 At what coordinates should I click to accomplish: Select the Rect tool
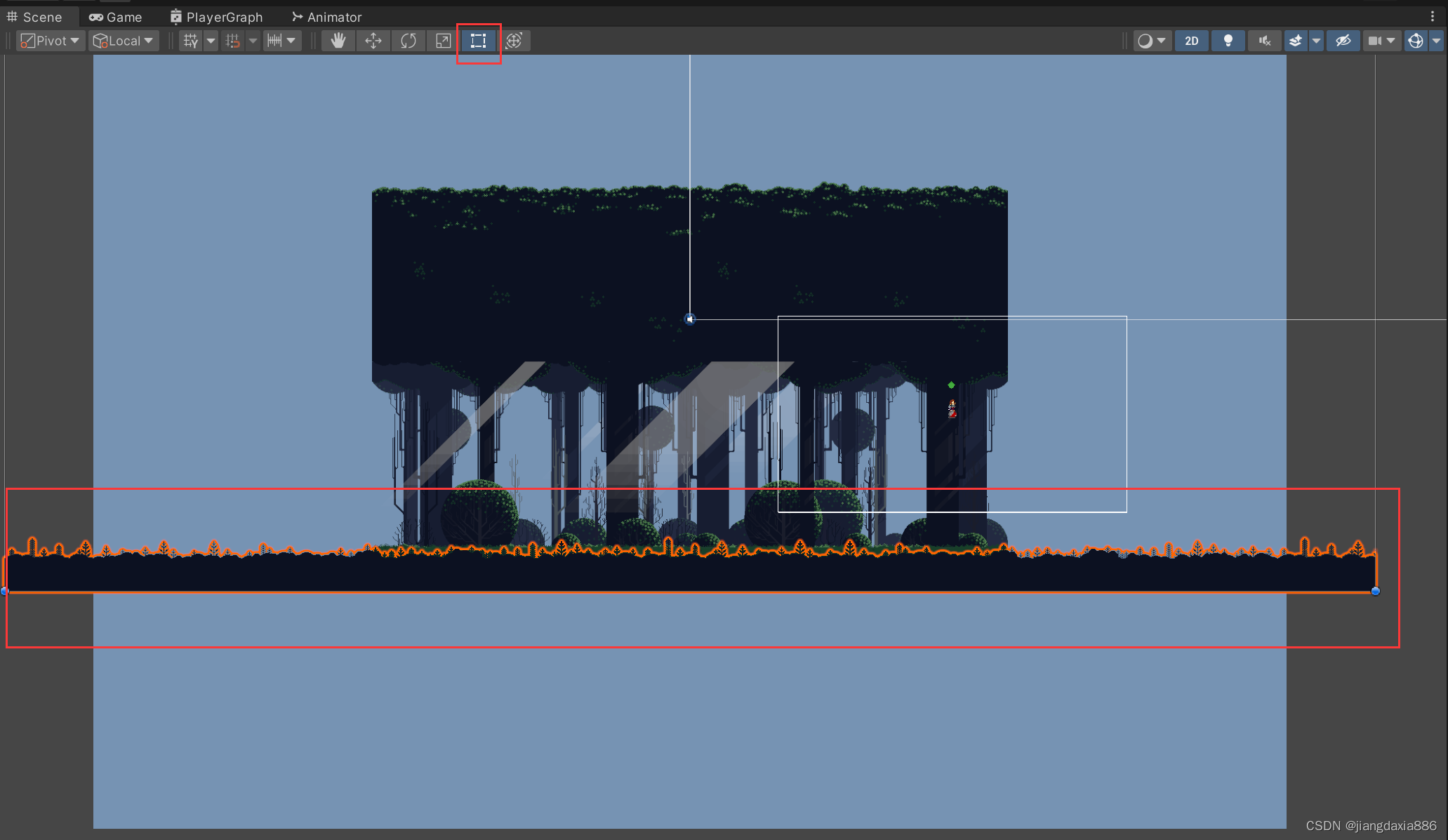click(x=478, y=41)
